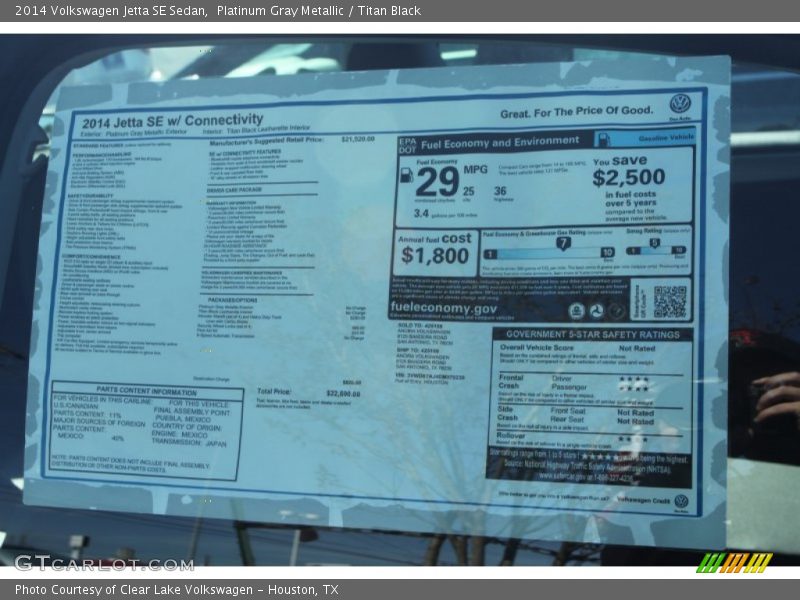Click the '$21,520.00' MSRP value

[x=358, y=139]
